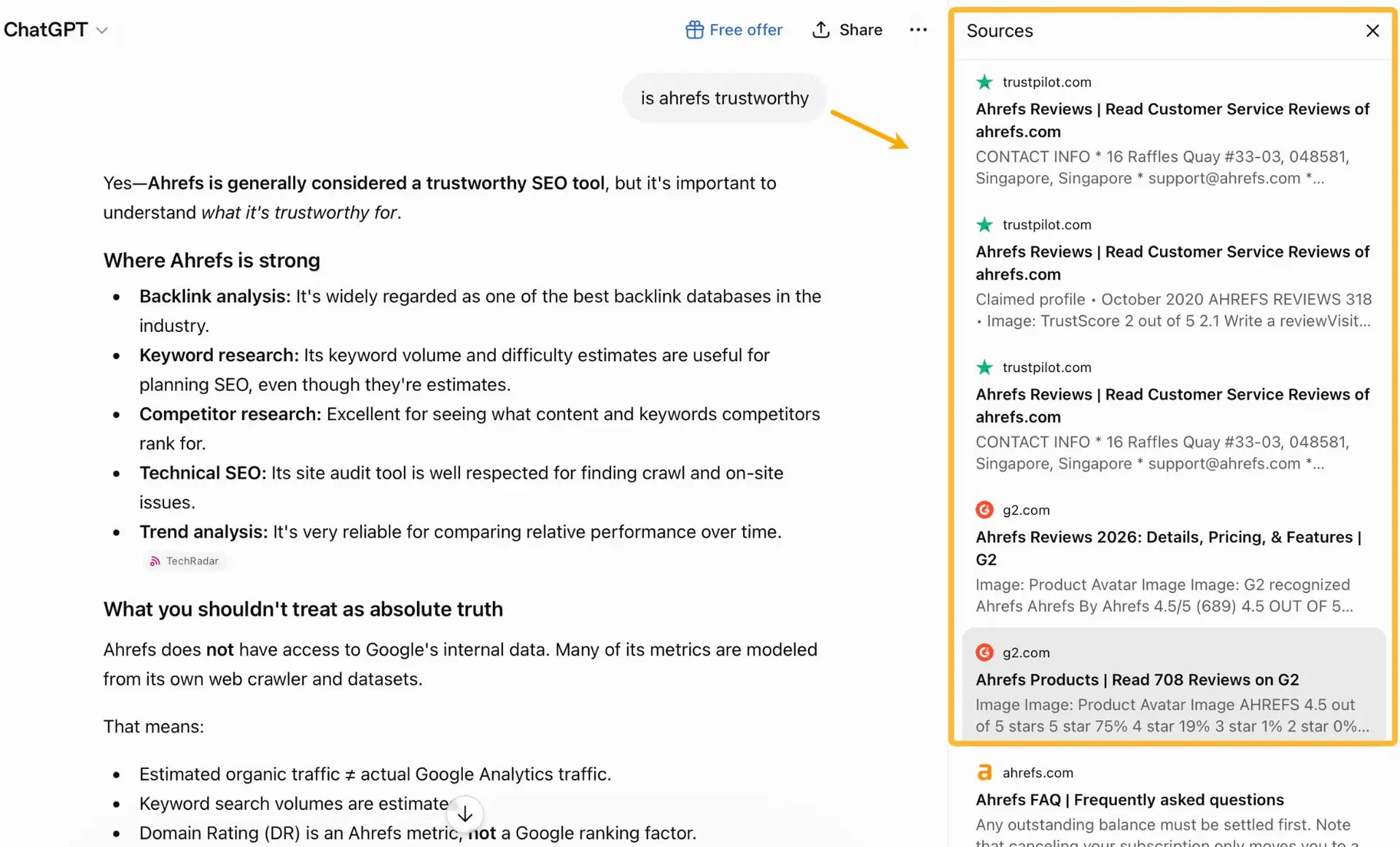
Task: Click 'What you shouldn't treat as absolute truth' heading
Action: (x=303, y=609)
